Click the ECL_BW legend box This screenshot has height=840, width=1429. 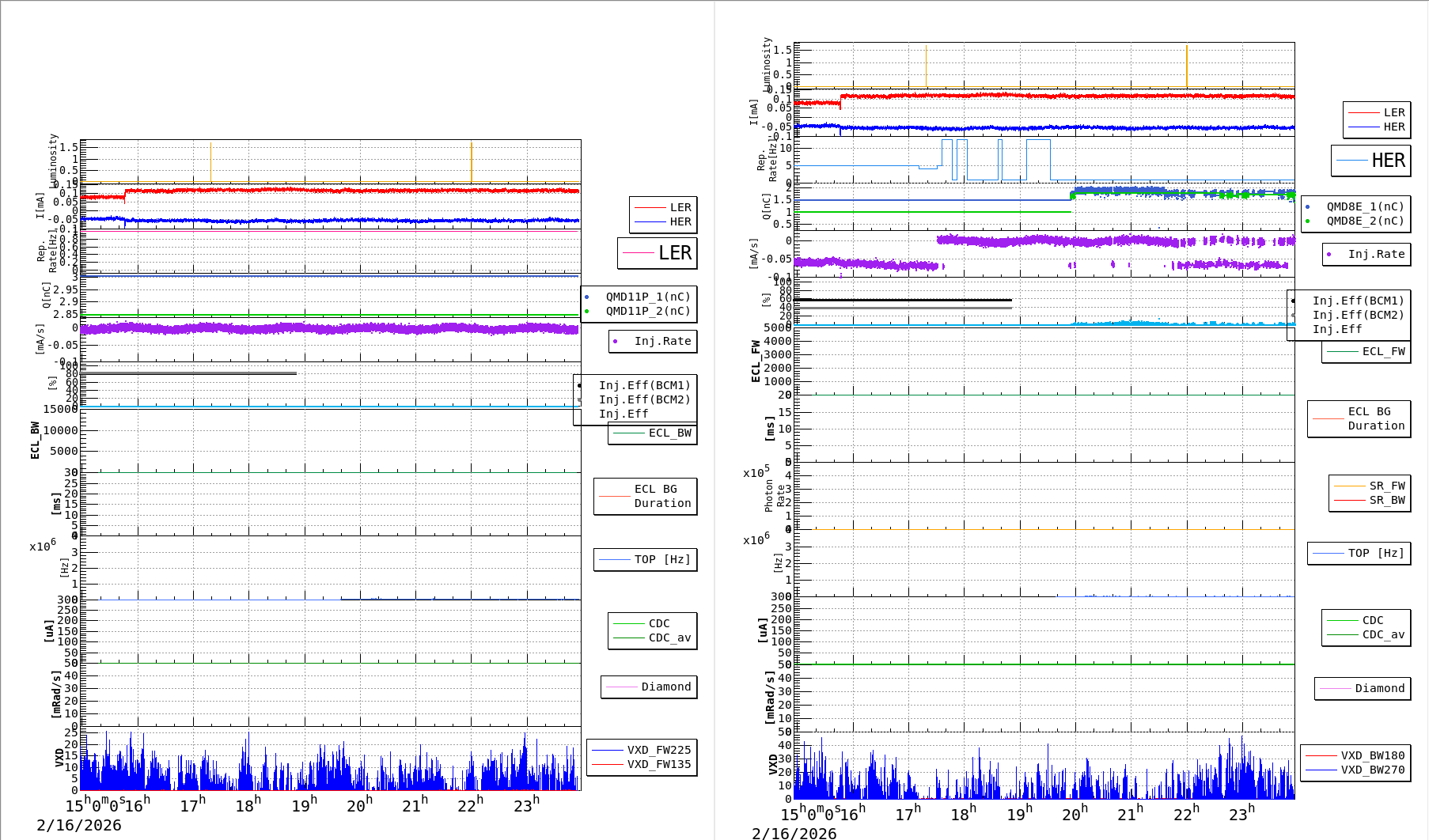[x=653, y=433]
